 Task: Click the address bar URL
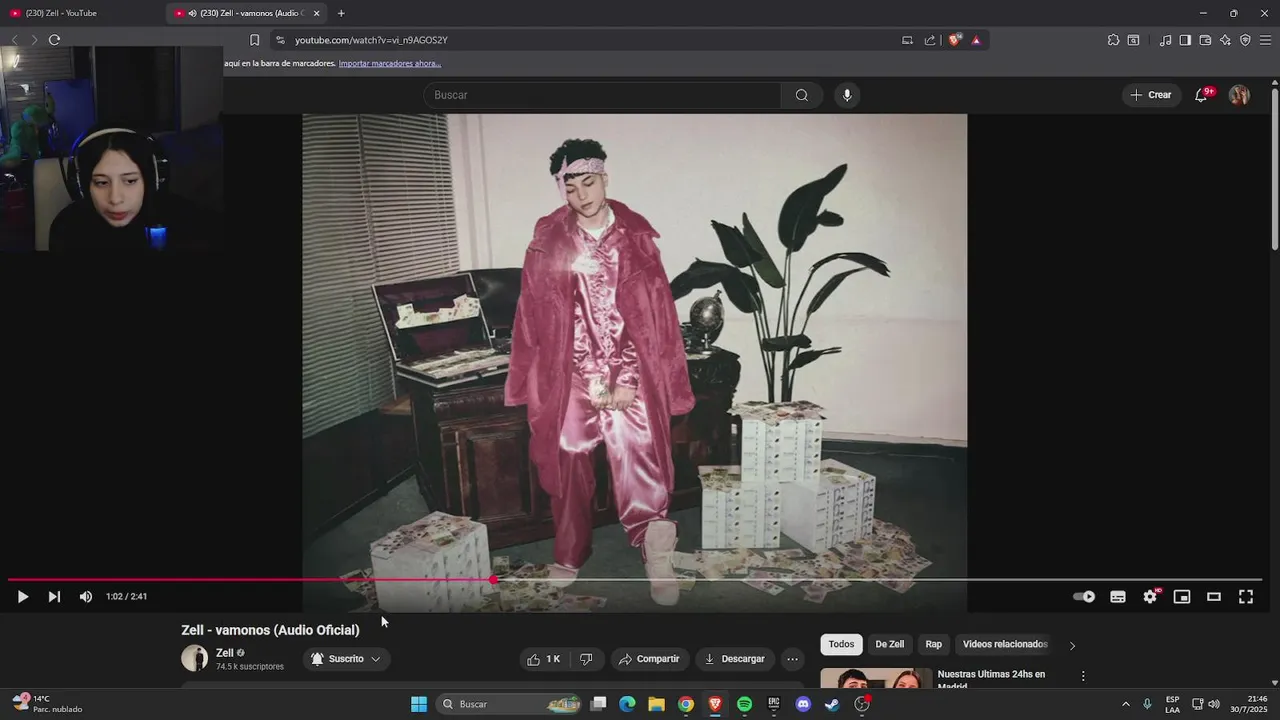point(371,40)
